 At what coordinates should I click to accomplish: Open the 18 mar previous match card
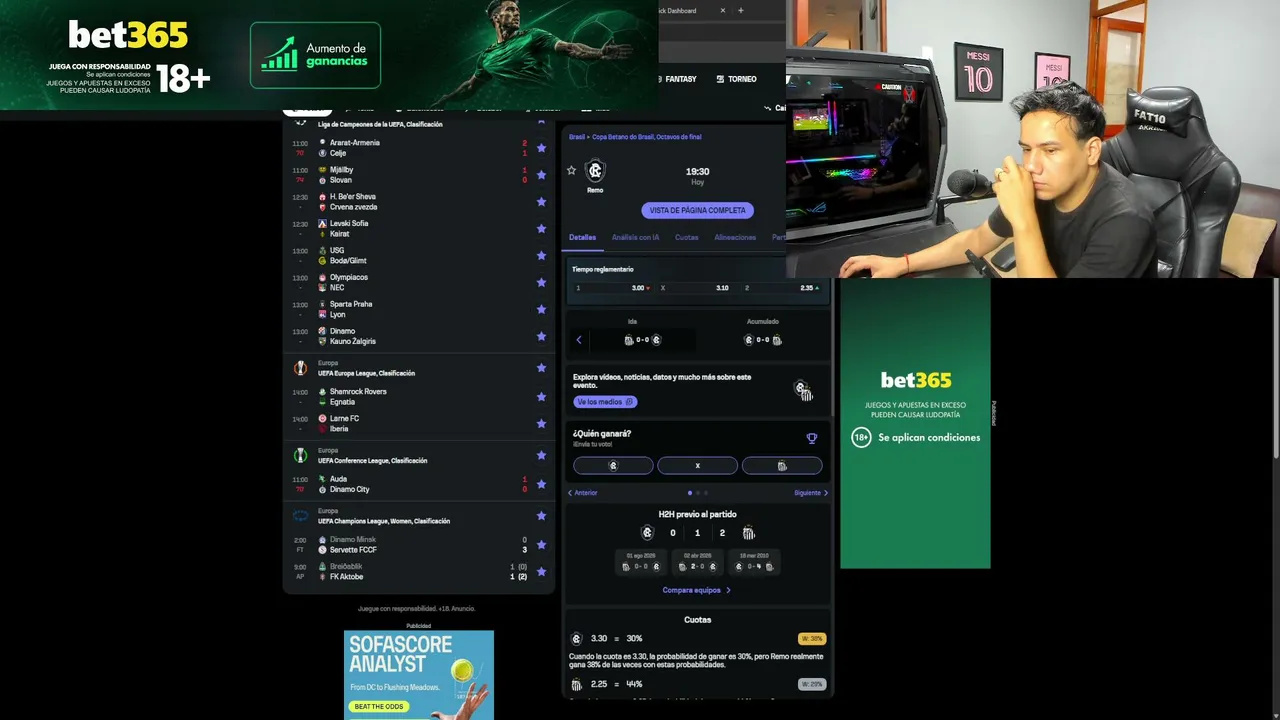754,562
